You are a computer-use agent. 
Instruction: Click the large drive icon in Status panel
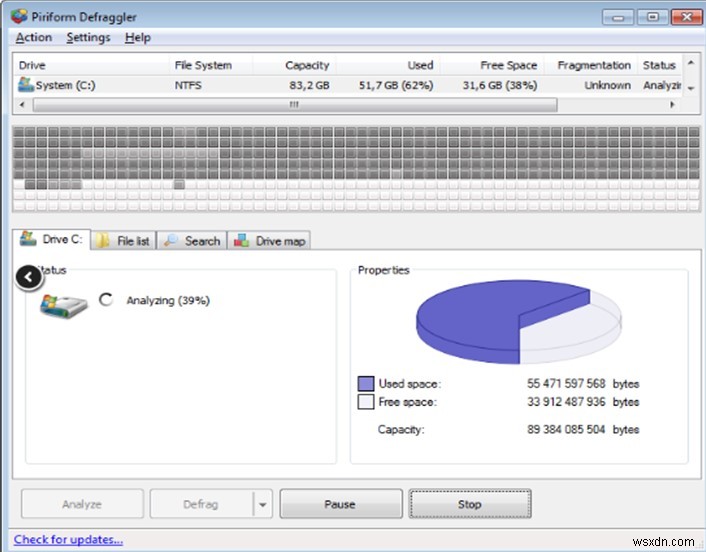pyautogui.click(x=63, y=306)
